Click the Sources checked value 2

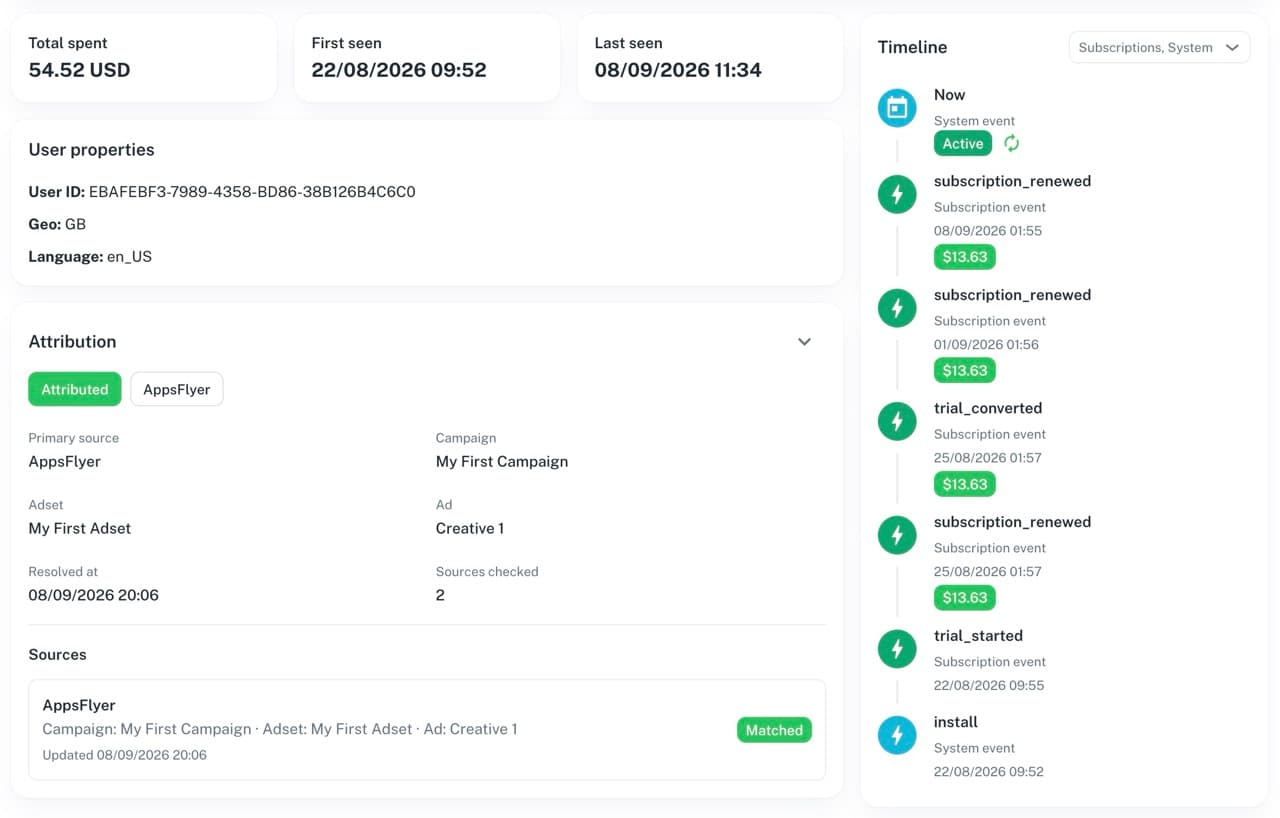pos(440,595)
